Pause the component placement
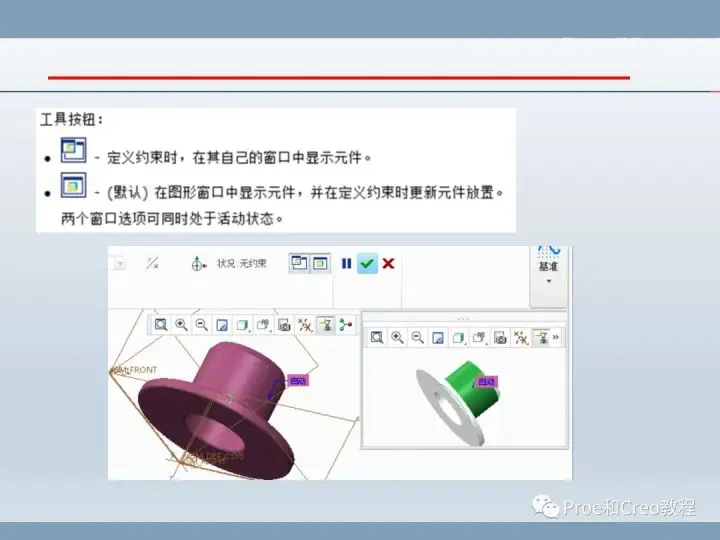This screenshot has height=540, width=720. click(x=346, y=264)
